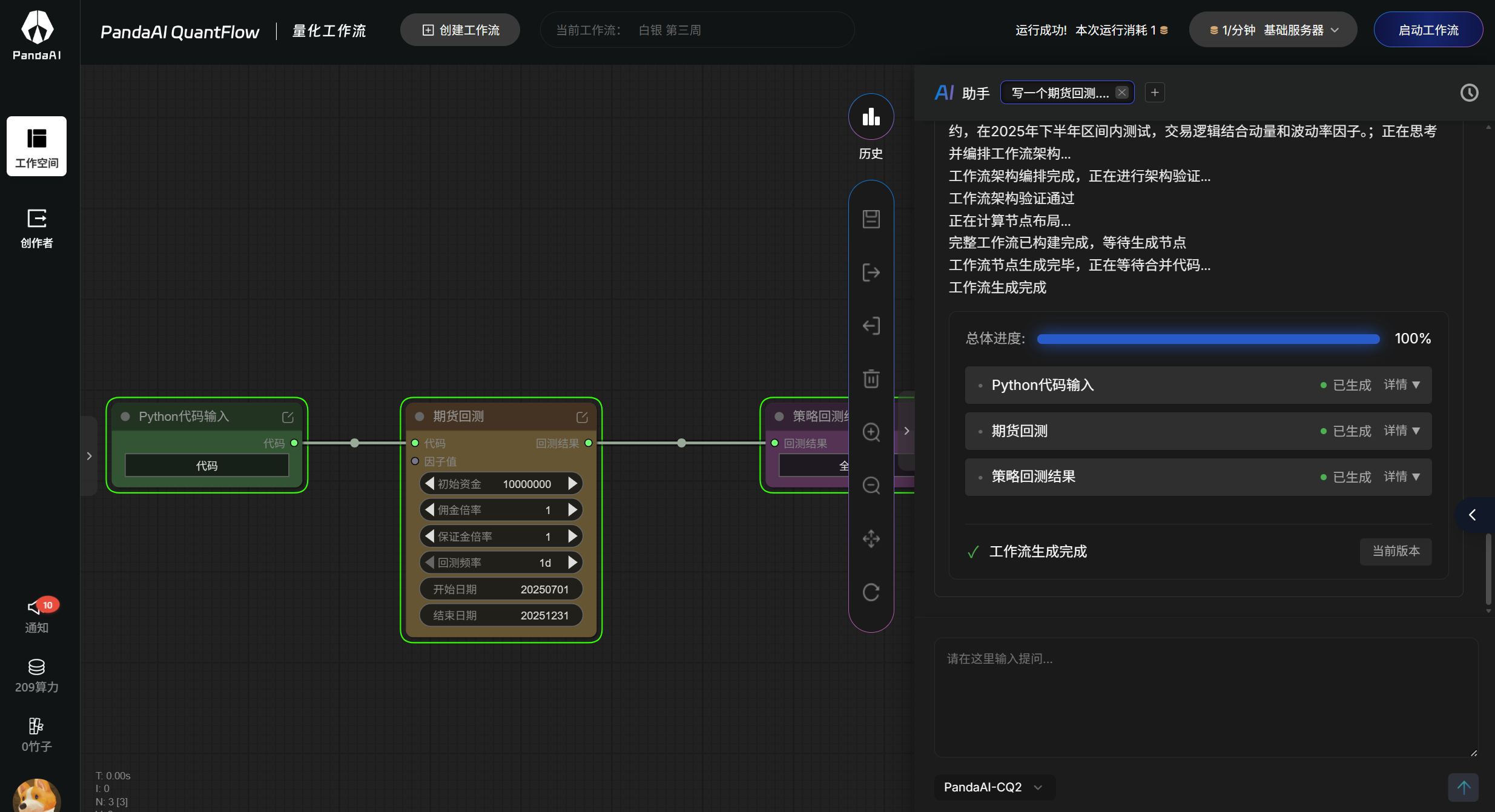Toggle 策略回测结果 node status dot
Screen dimensions: 1495x812
coord(779,417)
